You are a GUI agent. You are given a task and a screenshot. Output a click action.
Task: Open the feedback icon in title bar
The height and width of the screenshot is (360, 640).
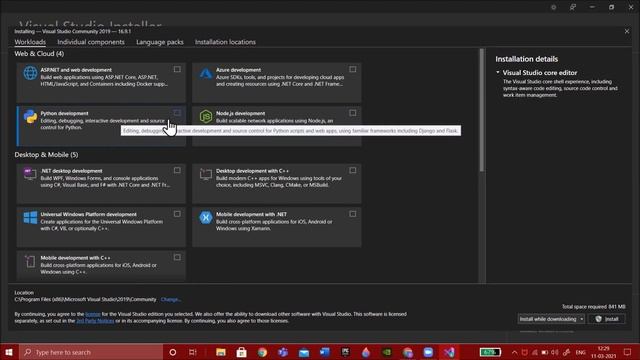(573, 7)
